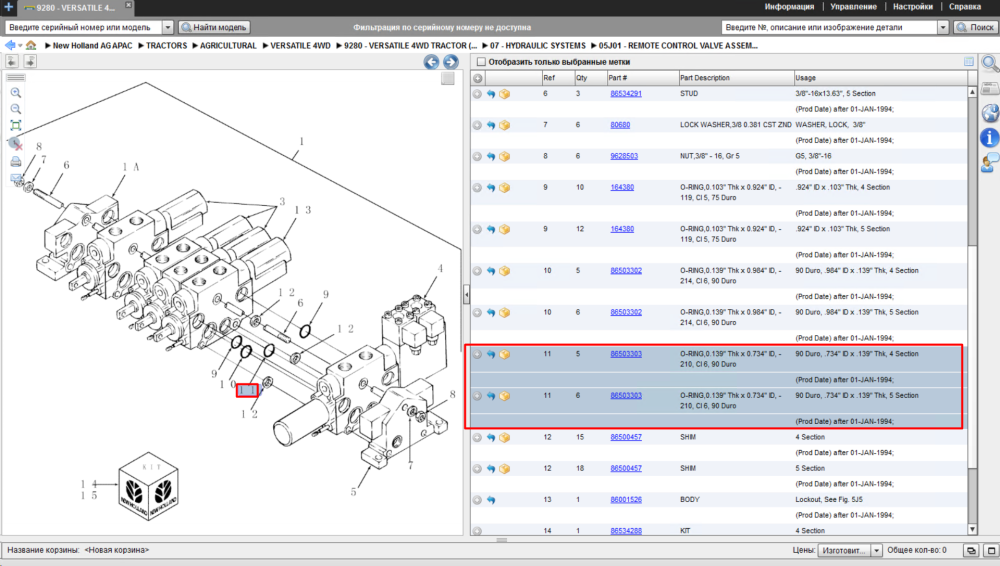
Task: Focus the serial number or model input field
Action: point(84,27)
